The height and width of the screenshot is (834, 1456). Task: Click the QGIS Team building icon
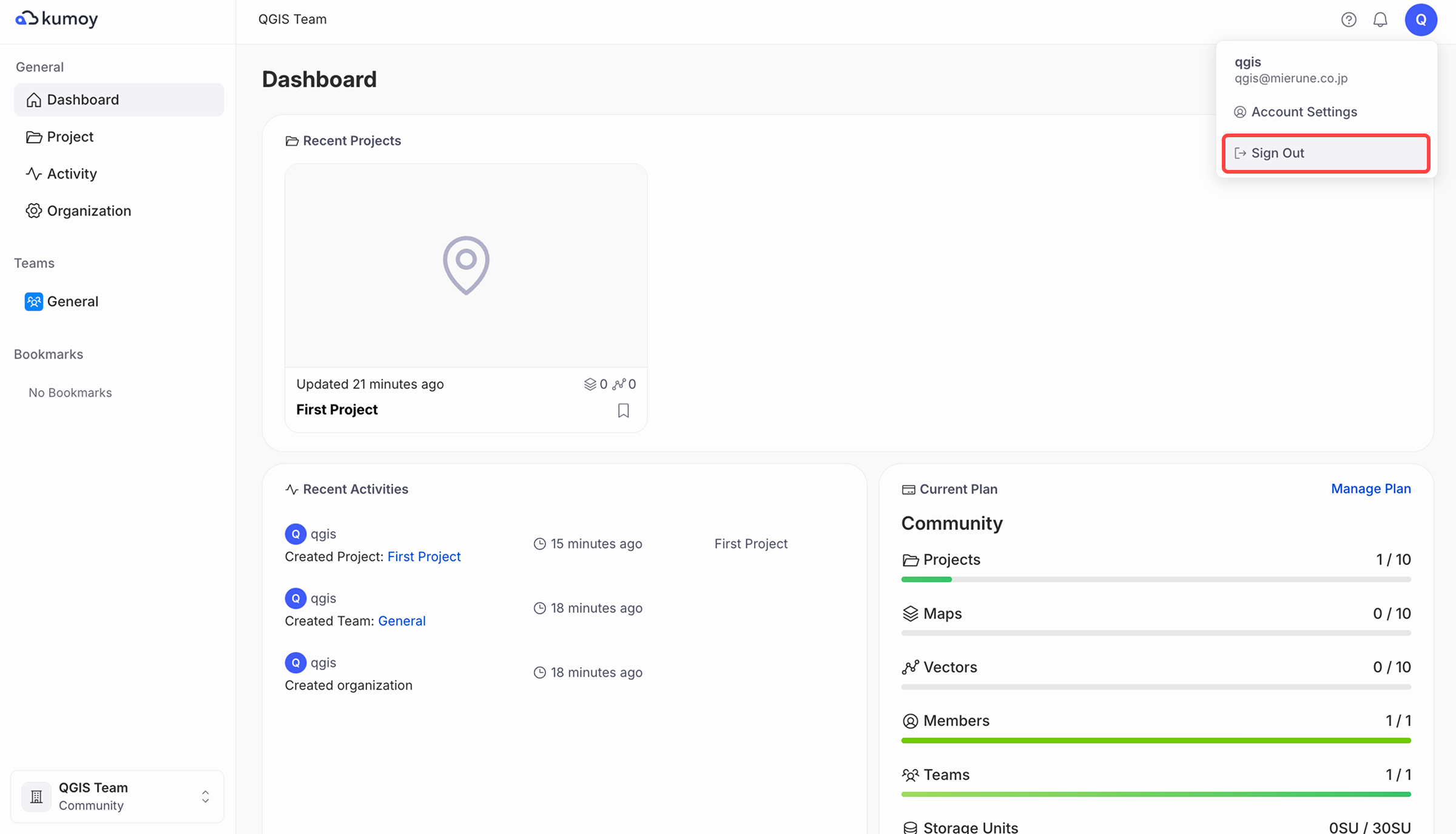pos(36,796)
